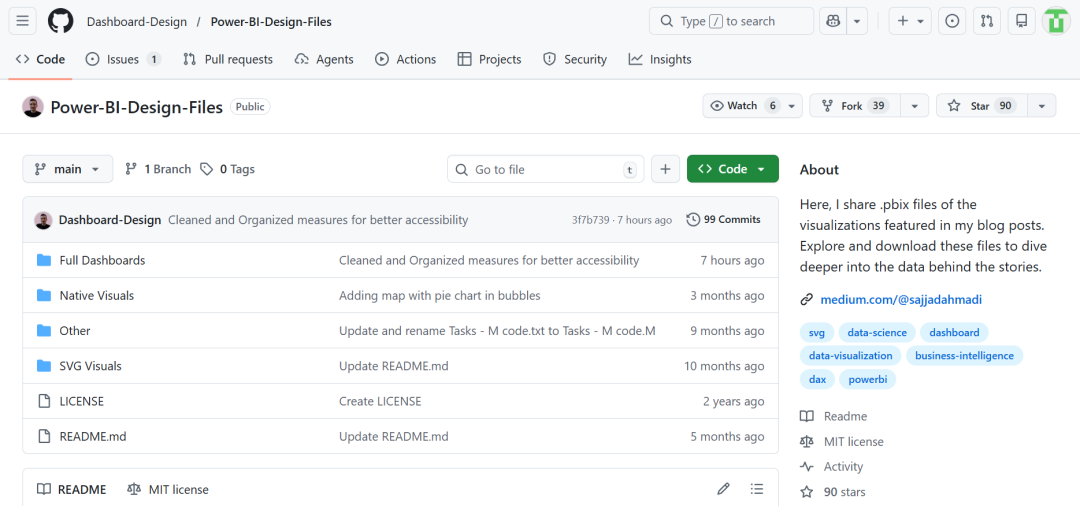Open the Copilot chat icon
1080x506 pixels.
(x=832, y=21)
